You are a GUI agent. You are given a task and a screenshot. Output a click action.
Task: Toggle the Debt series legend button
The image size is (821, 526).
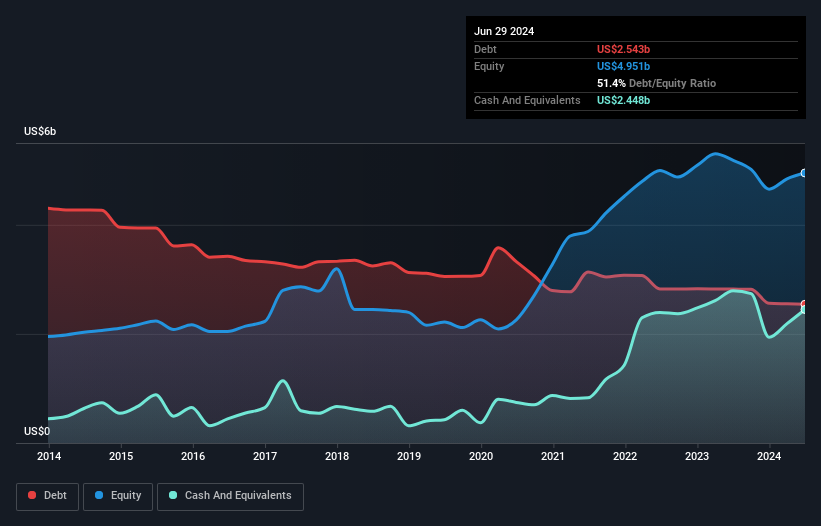48,496
